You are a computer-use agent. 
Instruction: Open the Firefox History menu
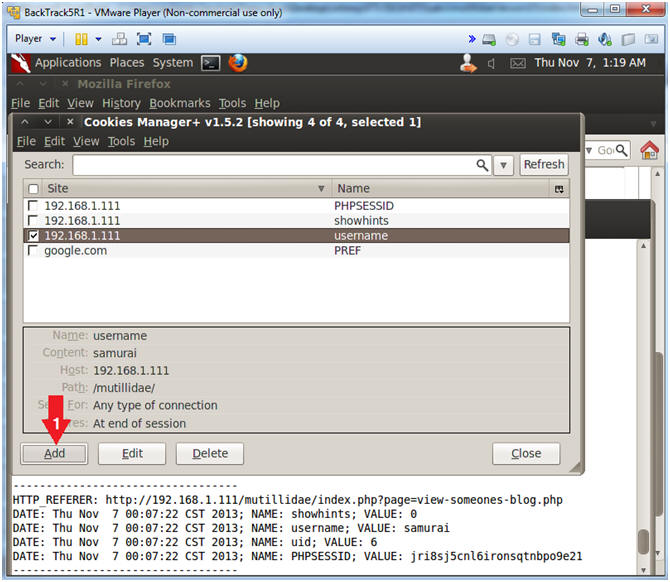[121, 103]
